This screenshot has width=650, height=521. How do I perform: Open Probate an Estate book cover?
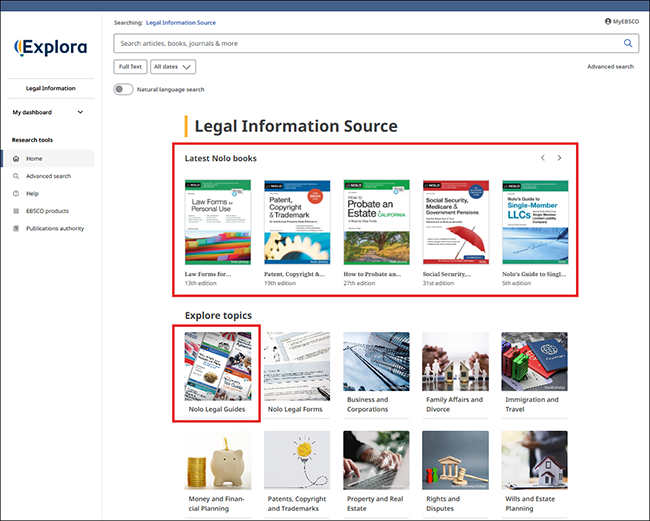coord(376,222)
